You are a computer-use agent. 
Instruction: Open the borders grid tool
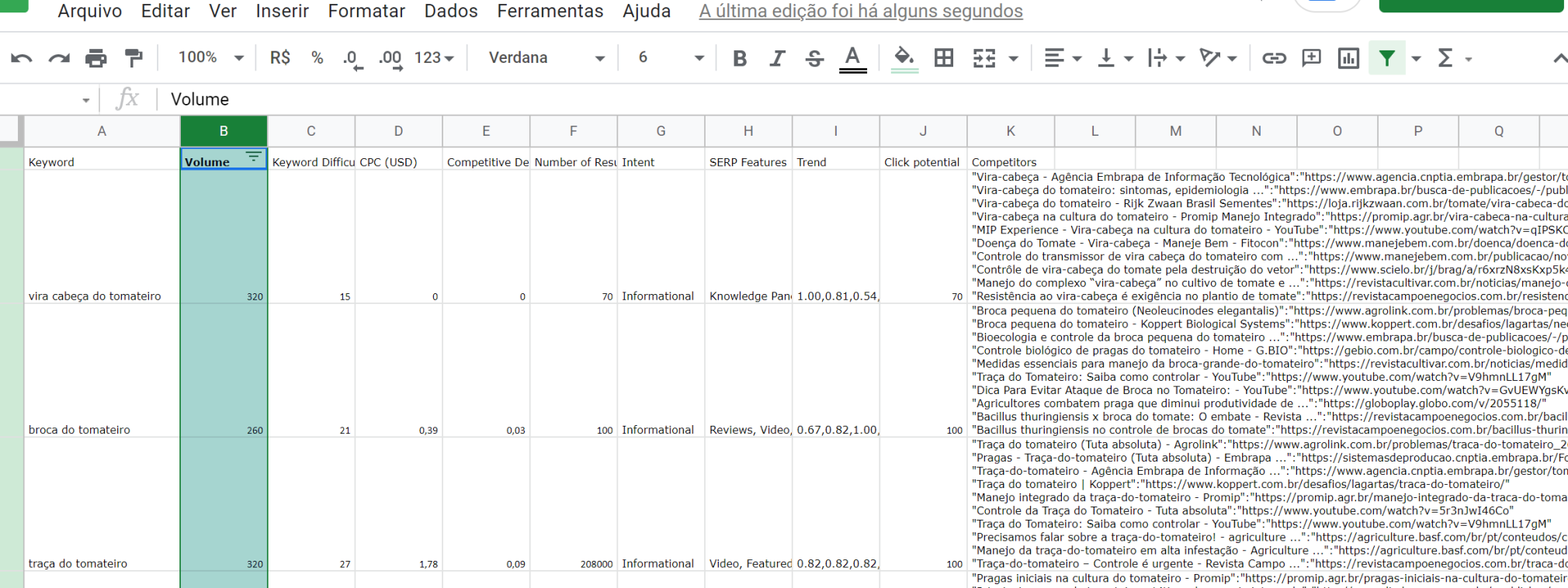tap(944, 58)
